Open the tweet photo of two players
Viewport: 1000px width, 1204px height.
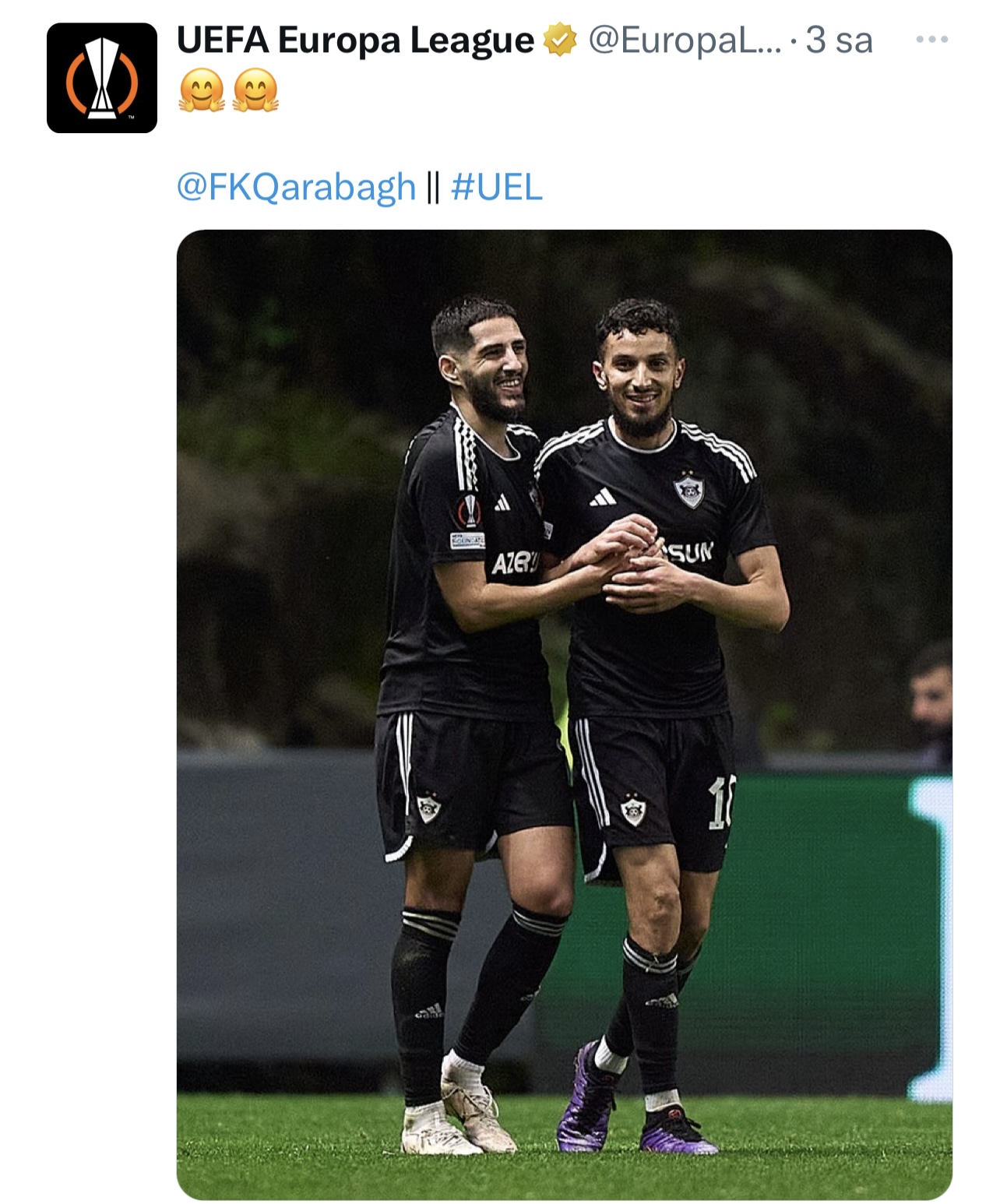pyautogui.click(x=565, y=715)
